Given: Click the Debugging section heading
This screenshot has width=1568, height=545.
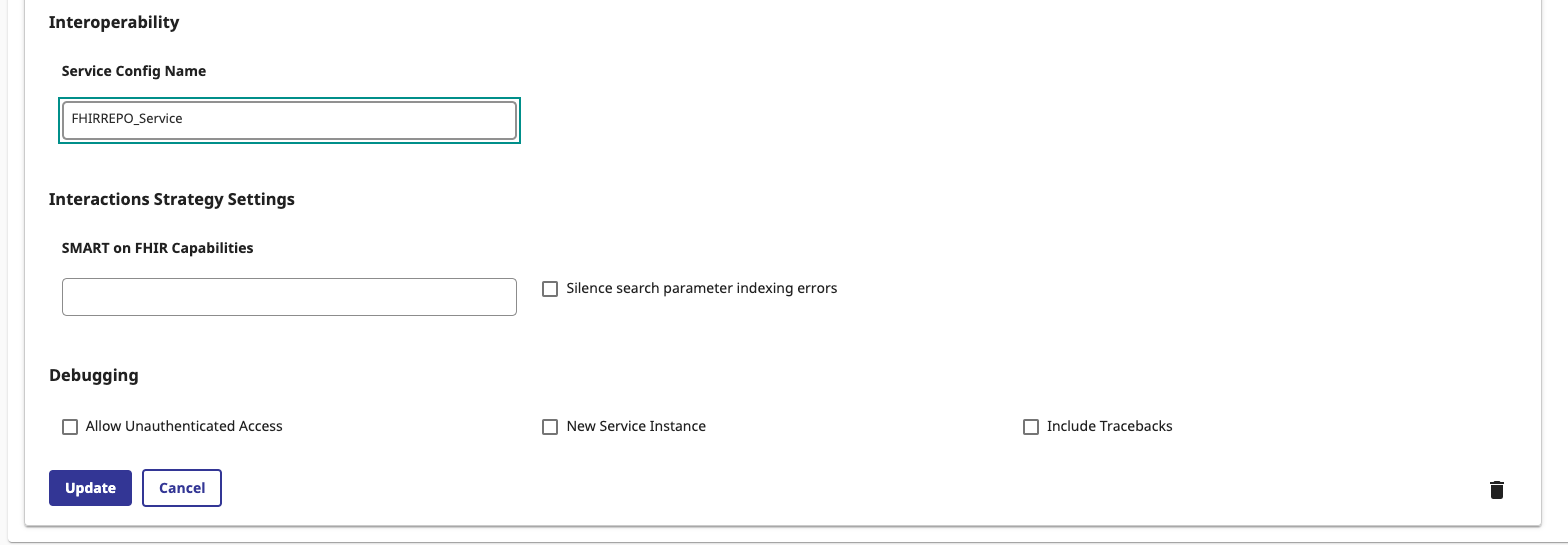Looking at the screenshot, I should point(94,376).
